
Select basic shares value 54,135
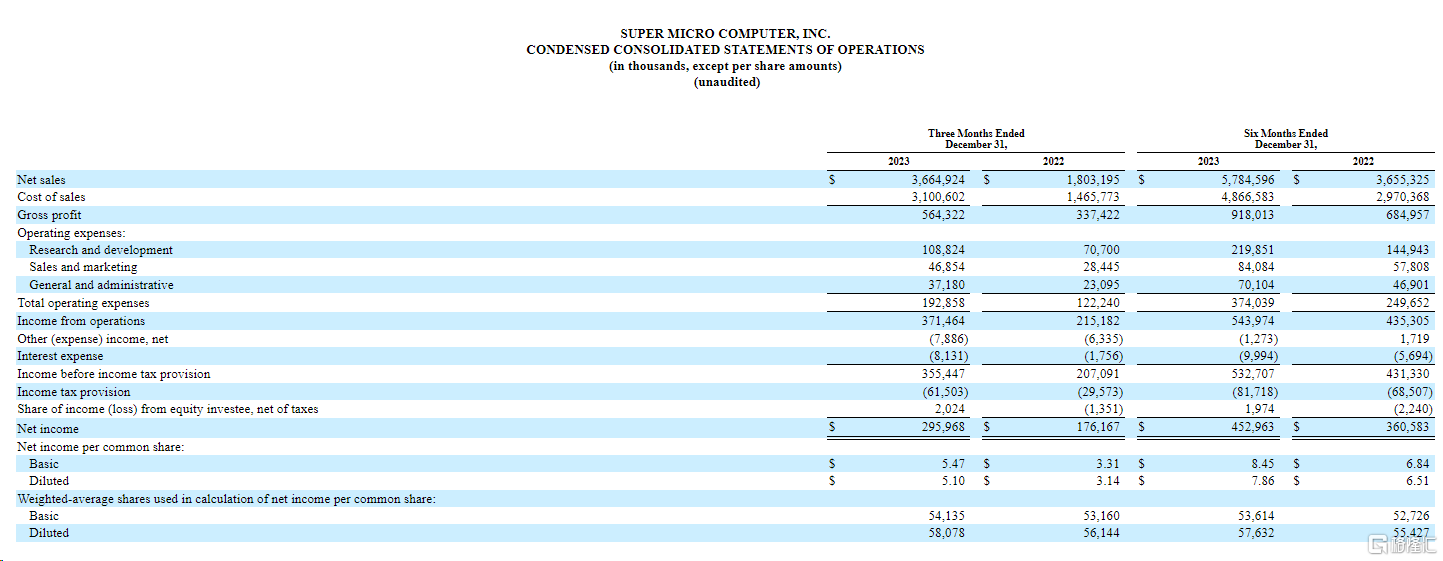947,516
